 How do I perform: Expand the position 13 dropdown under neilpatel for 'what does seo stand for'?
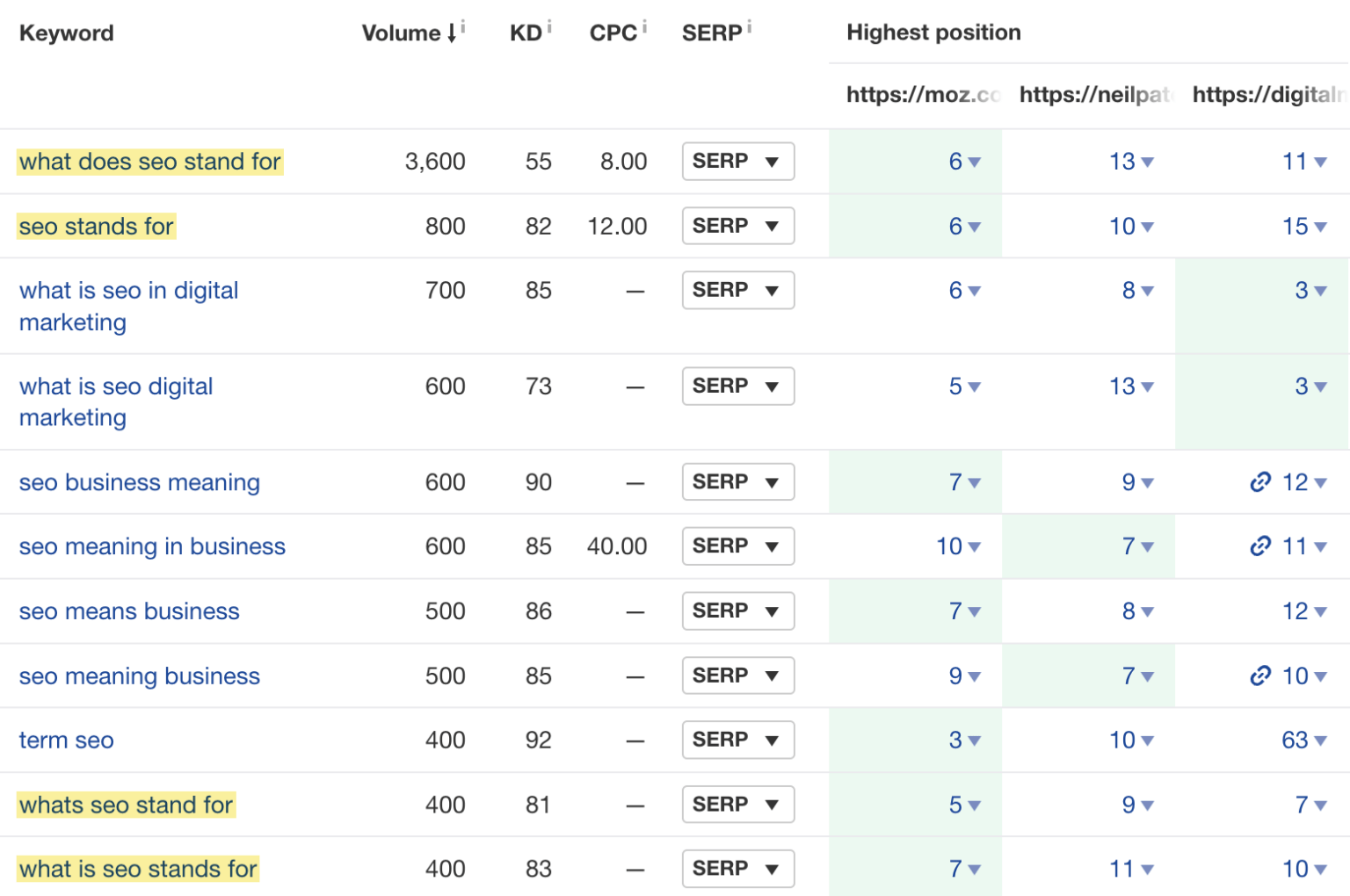tap(1133, 161)
